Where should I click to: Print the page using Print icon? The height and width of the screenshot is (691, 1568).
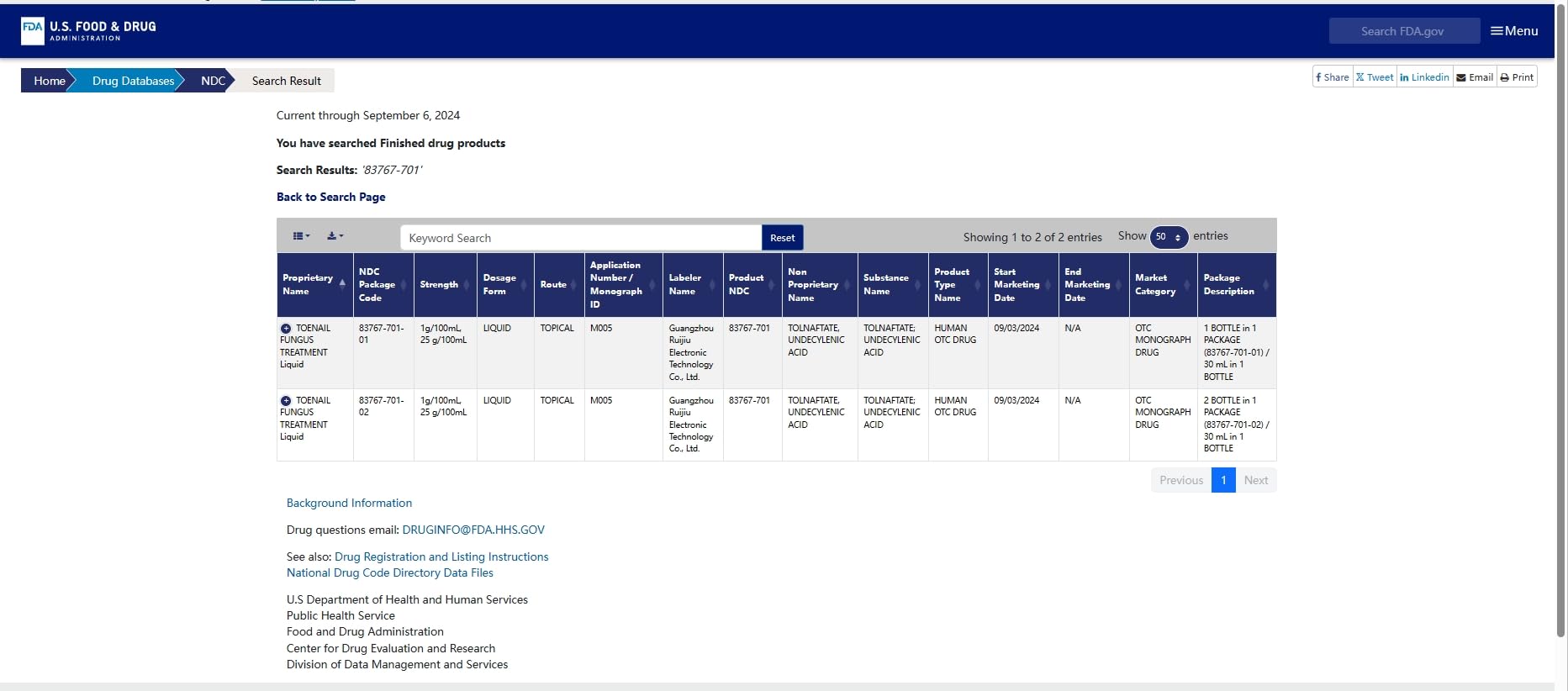(x=1517, y=77)
